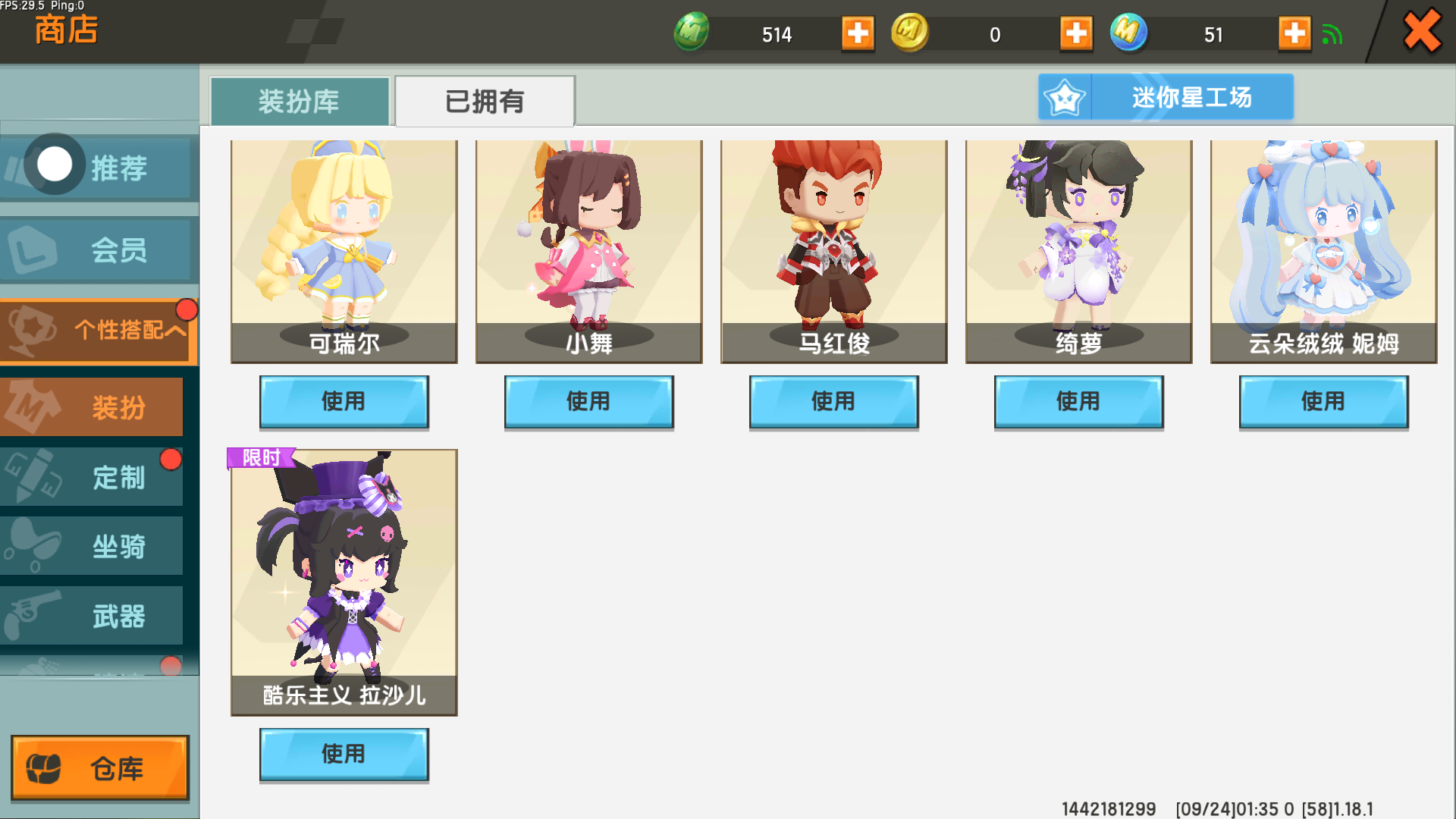1456x819 pixels.
Task: Add blue mini points with plus
Action: coord(1294,33)
